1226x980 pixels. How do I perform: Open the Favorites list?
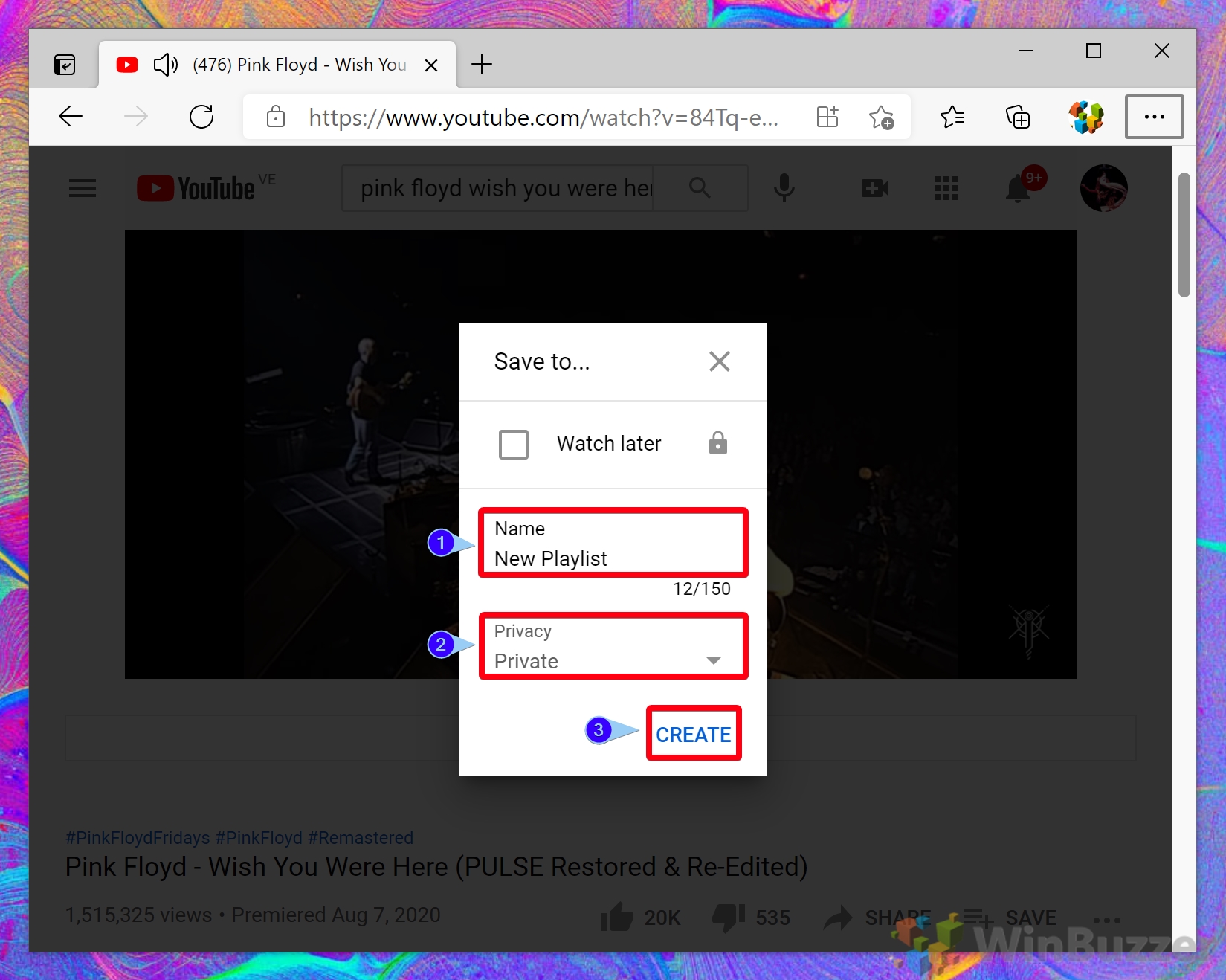(x=952, y=117)
